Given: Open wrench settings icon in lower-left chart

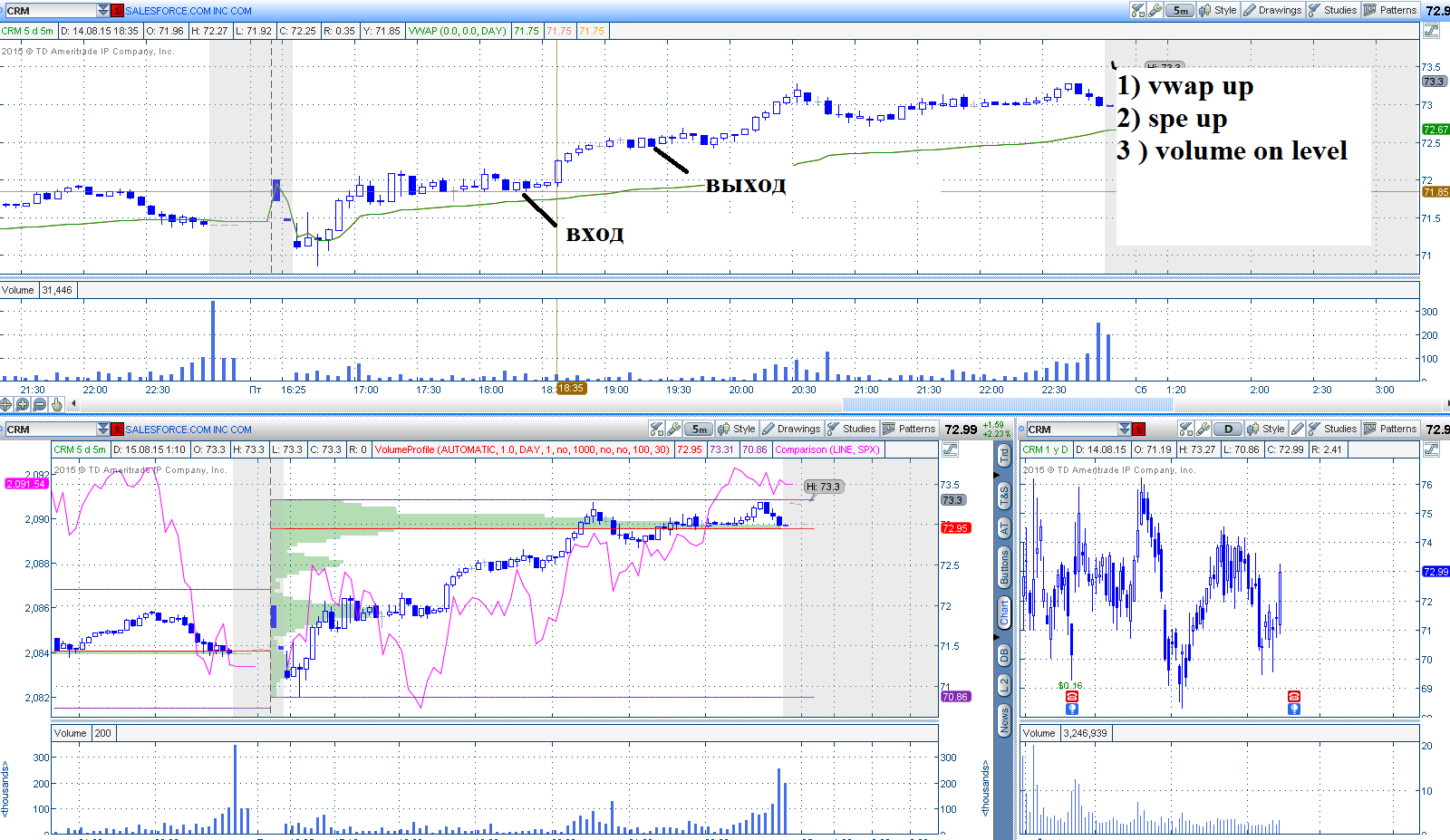Looking at the screenshot, I should pos(673,429).
